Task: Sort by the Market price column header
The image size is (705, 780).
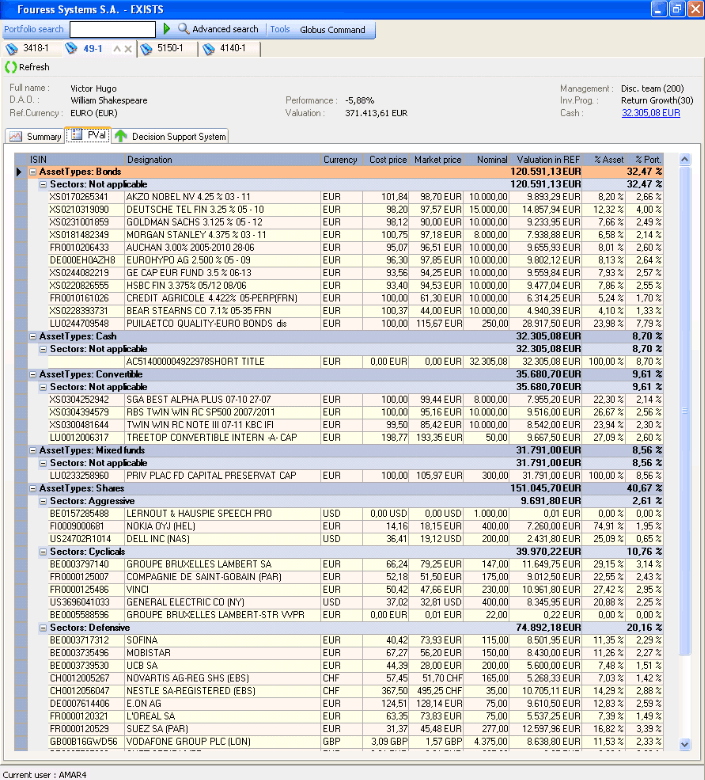Action: tap(436, 160)
